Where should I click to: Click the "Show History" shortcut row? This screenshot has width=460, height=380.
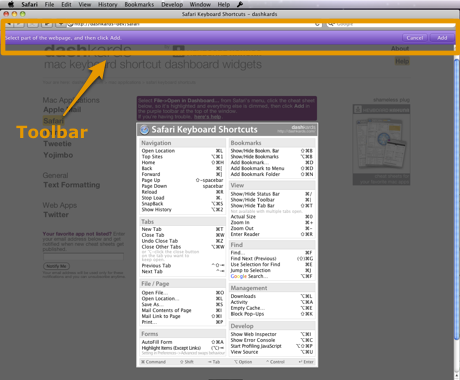(x=182, y=210)
